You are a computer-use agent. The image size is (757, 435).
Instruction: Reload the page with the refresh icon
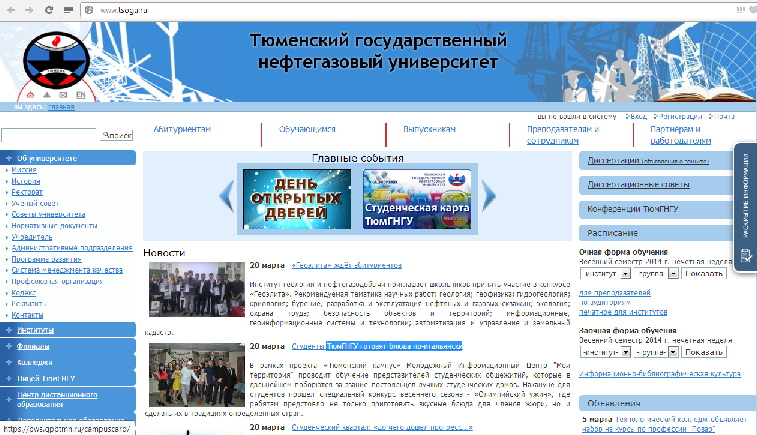[x=49, y=8]
